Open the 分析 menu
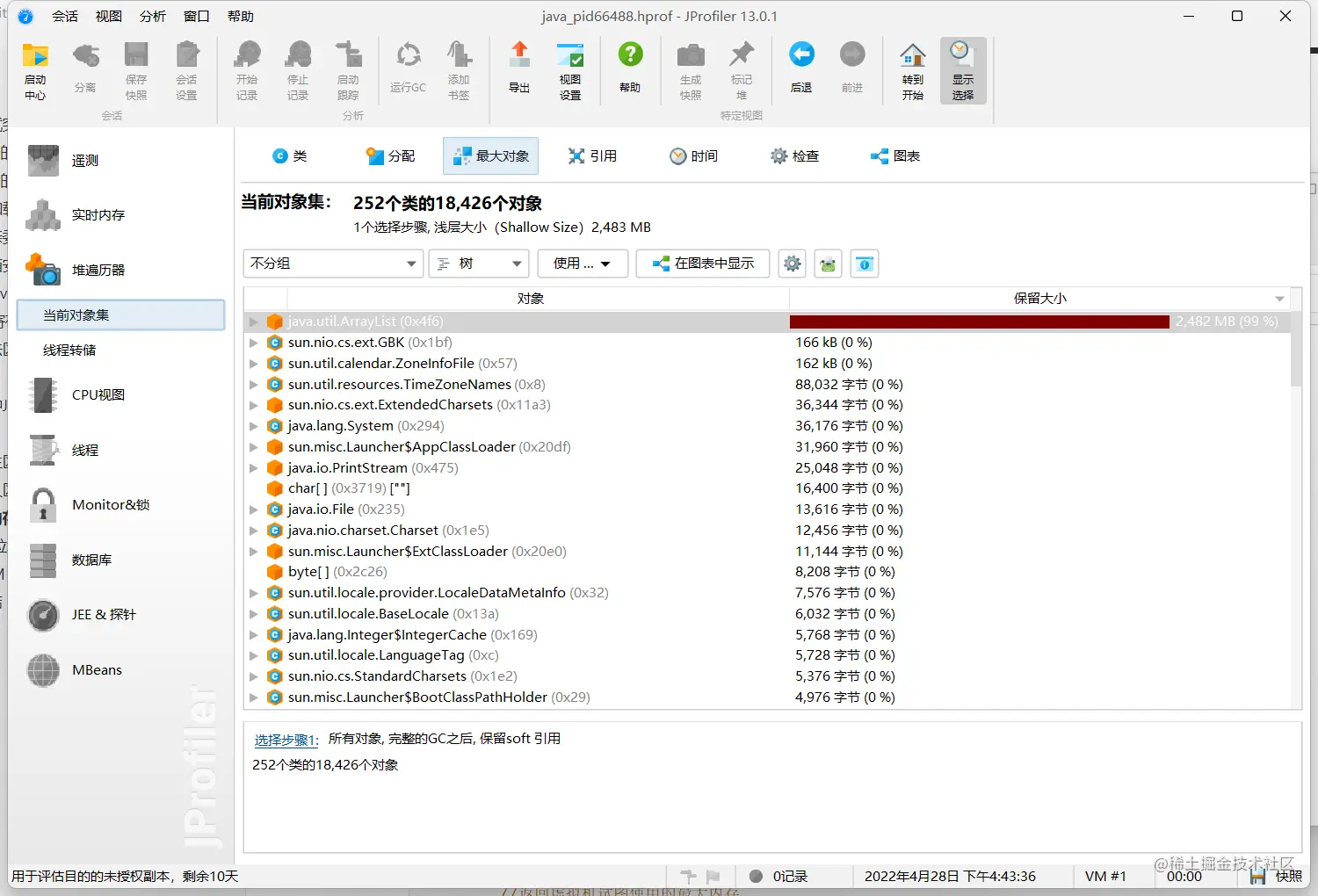This screenshot has width=1318, height=896. [153, 17]
